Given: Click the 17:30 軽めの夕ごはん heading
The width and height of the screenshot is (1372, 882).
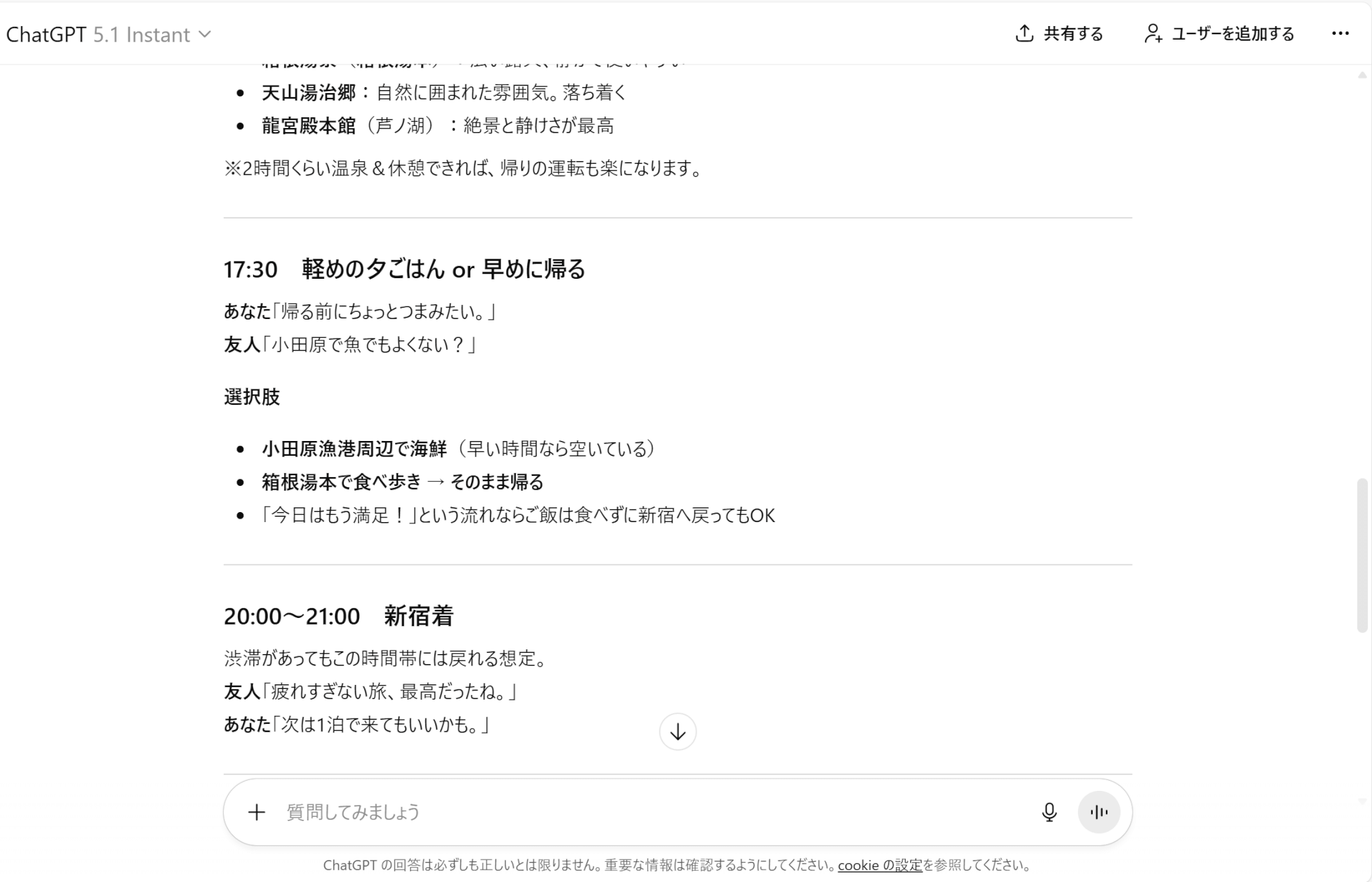Looking at the screenshot, I should (x=404, y=269).
